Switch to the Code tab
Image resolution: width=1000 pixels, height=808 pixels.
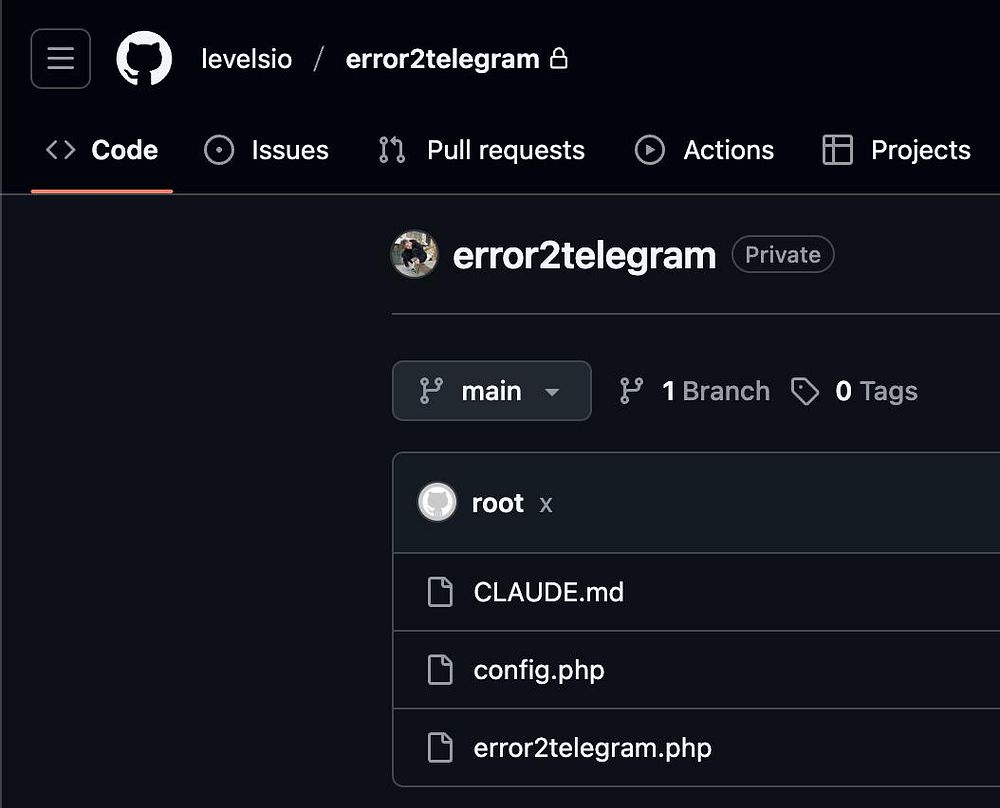(102, 150)
